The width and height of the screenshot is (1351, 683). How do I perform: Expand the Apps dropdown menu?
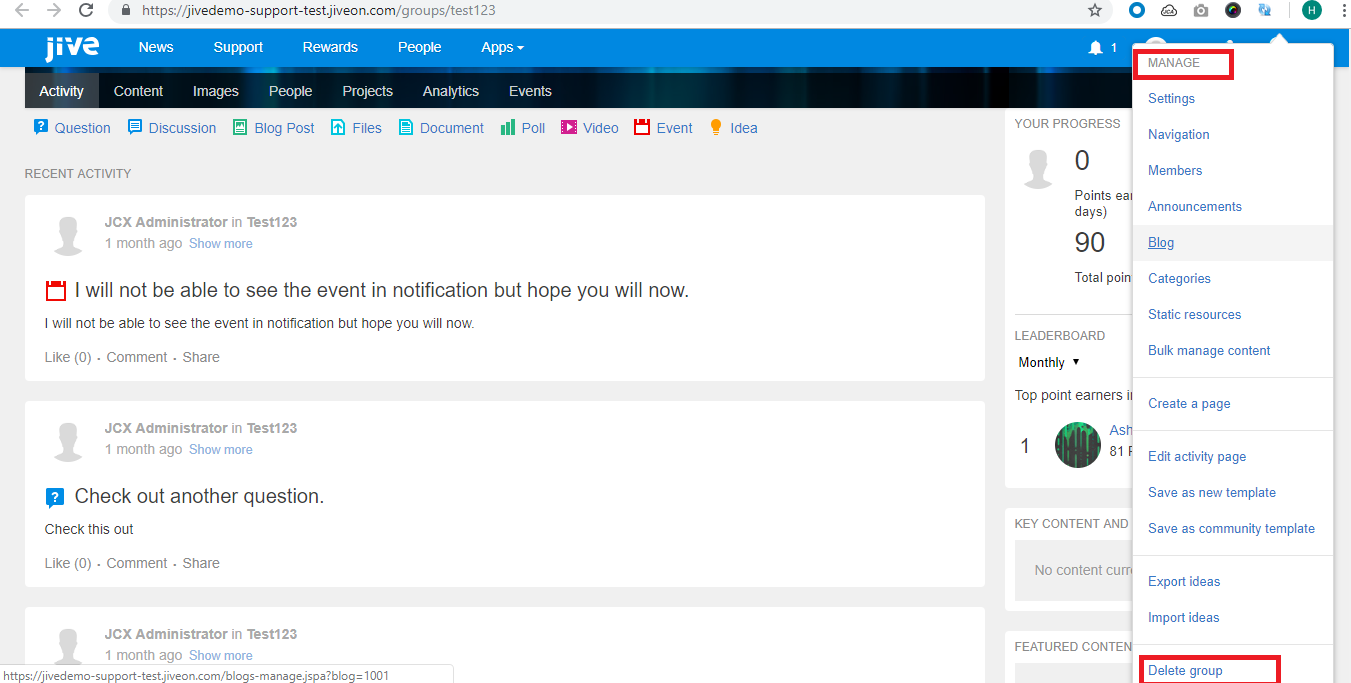(x=502, y=47)
